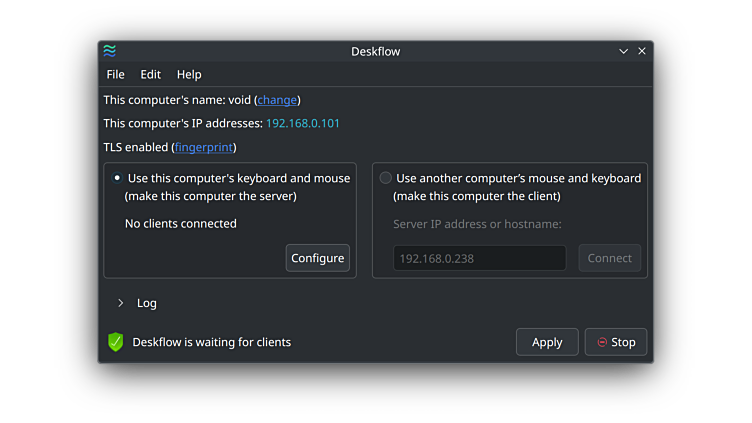Image resolution: width=752 pixels, height=423 pixels.
Task: Open the Help menu
Action: 189,74
